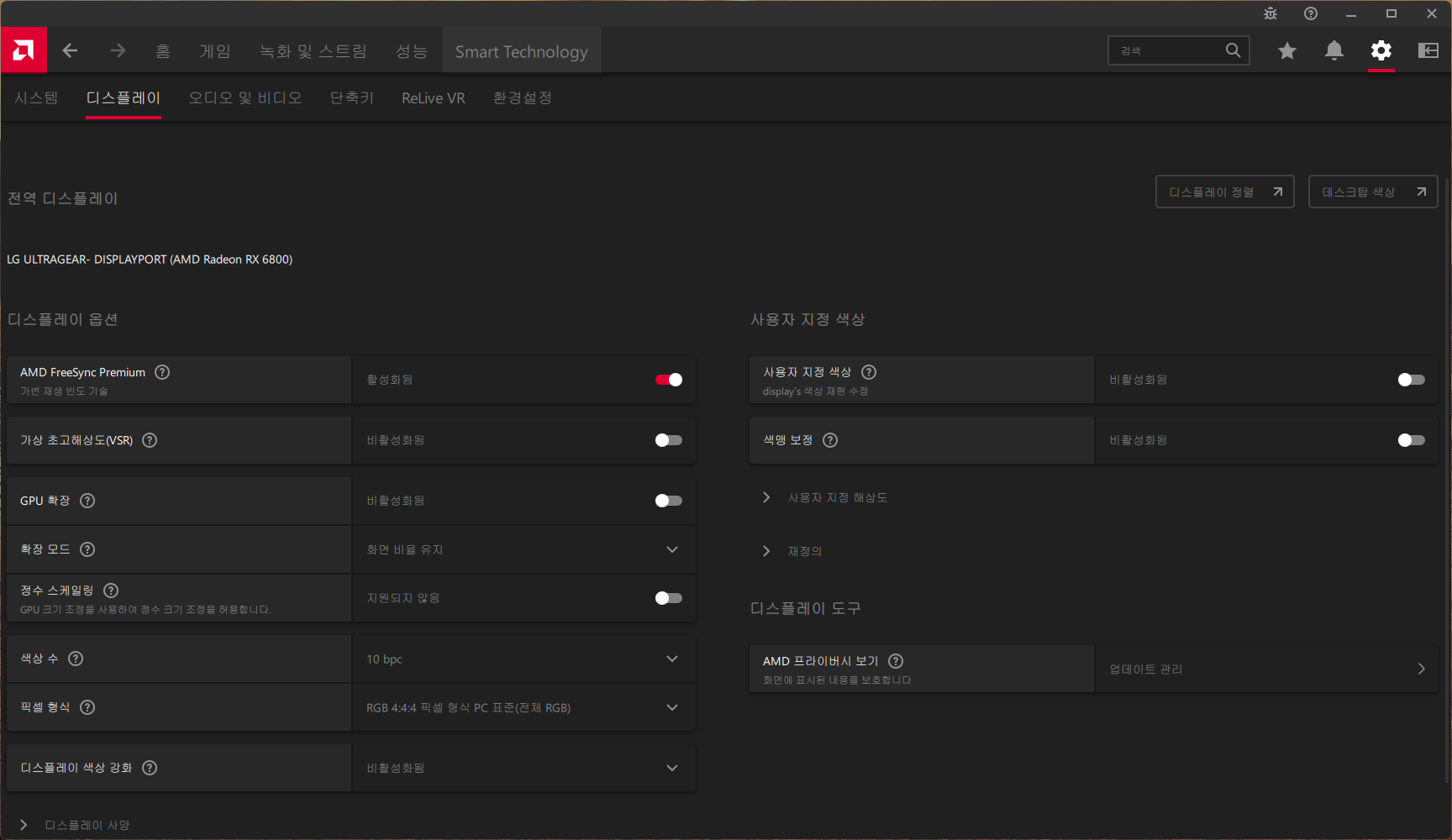Open 단축키 settings tab
This screenshot has width=1452, height=840.
(352, 98)
